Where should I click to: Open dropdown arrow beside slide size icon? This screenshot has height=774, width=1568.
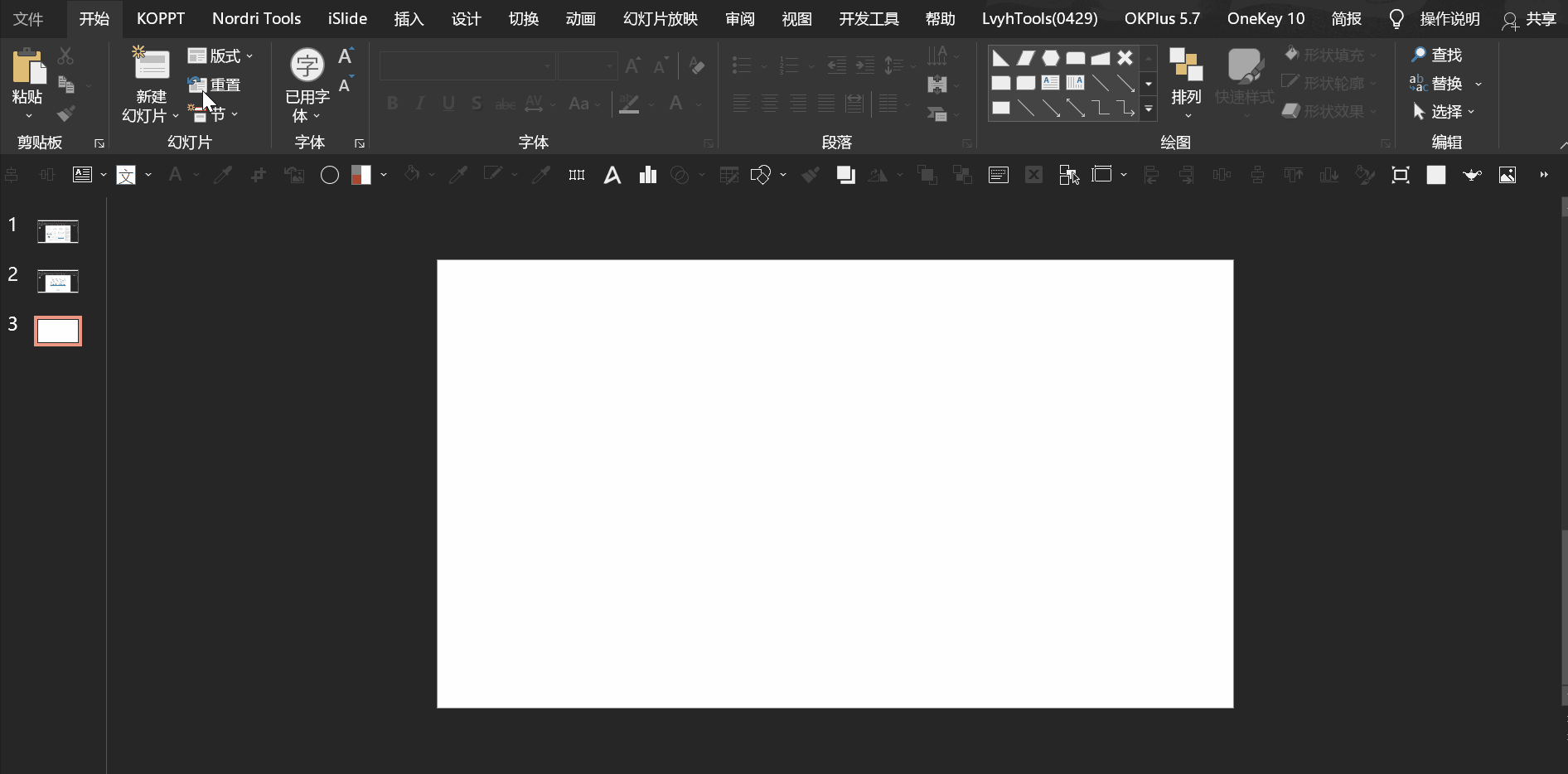[1124, 175]
